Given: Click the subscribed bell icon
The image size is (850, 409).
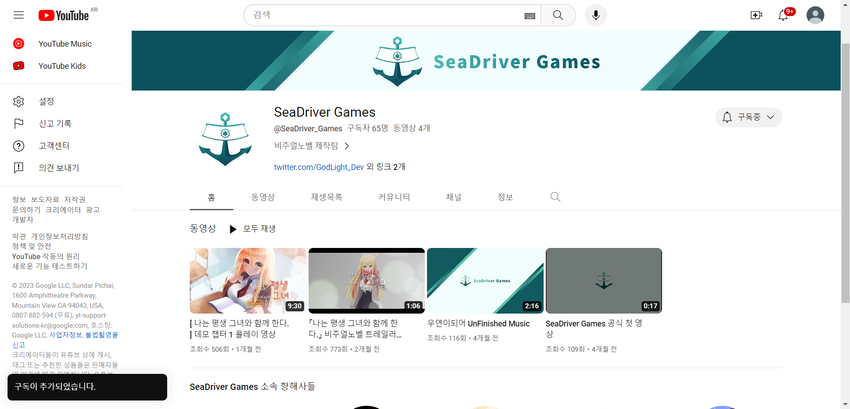Looking at the screenshot, I should [x=727, y=117].
